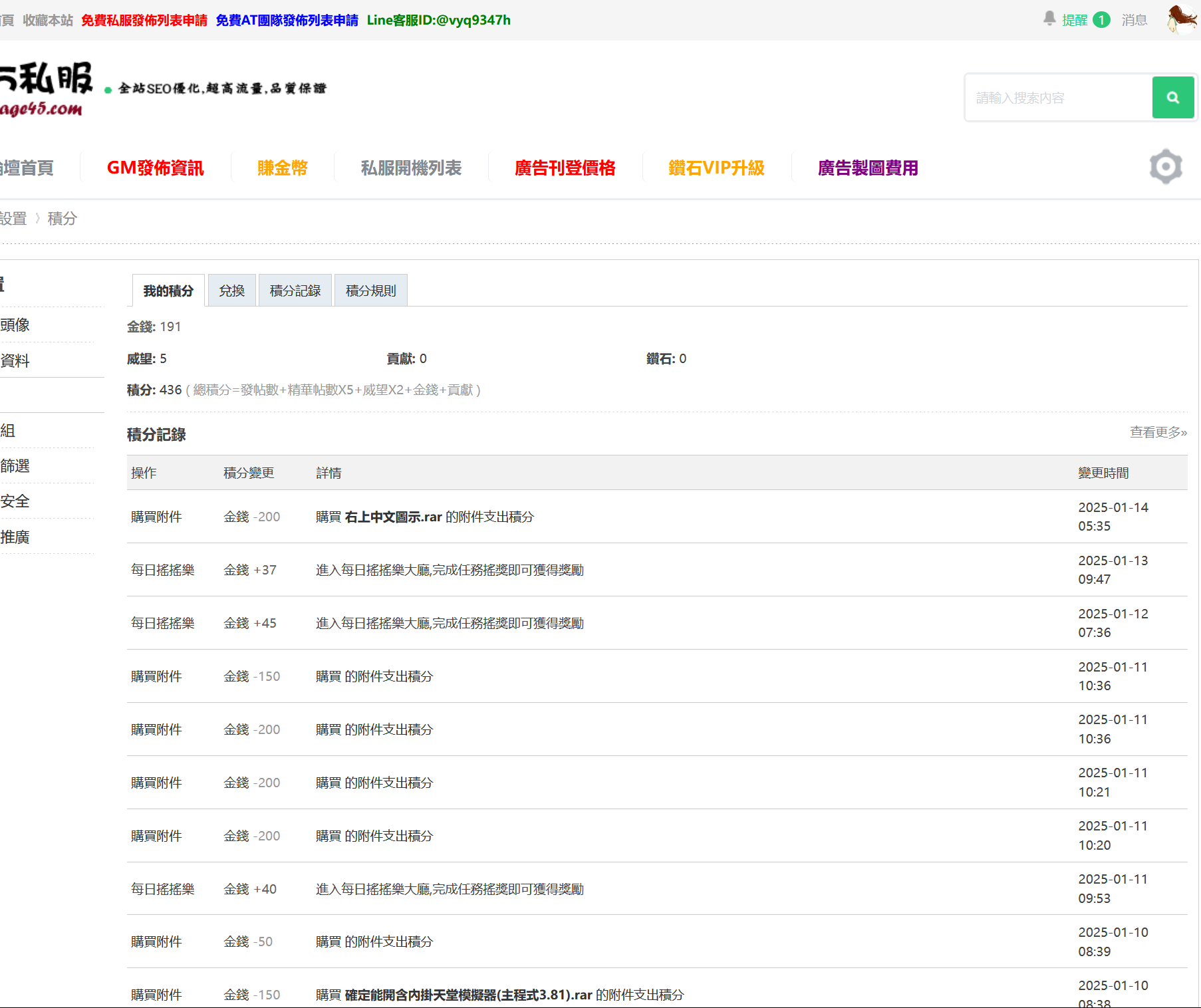This screenshot has height=1008, width=1201.
Task: Open 頭像 sidebar item
Action: [x=15, y=324]
